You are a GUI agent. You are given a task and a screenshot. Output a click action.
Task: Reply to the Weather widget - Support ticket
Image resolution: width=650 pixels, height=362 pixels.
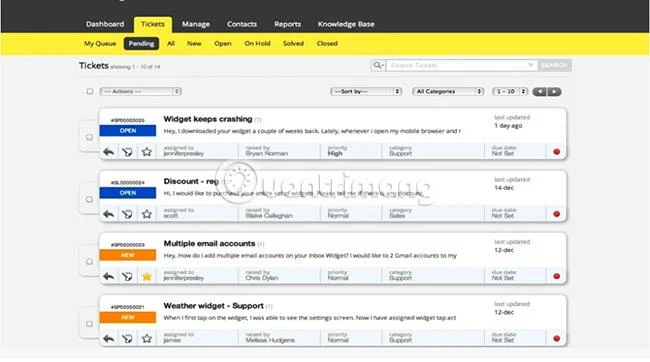(x=109, y=339)
